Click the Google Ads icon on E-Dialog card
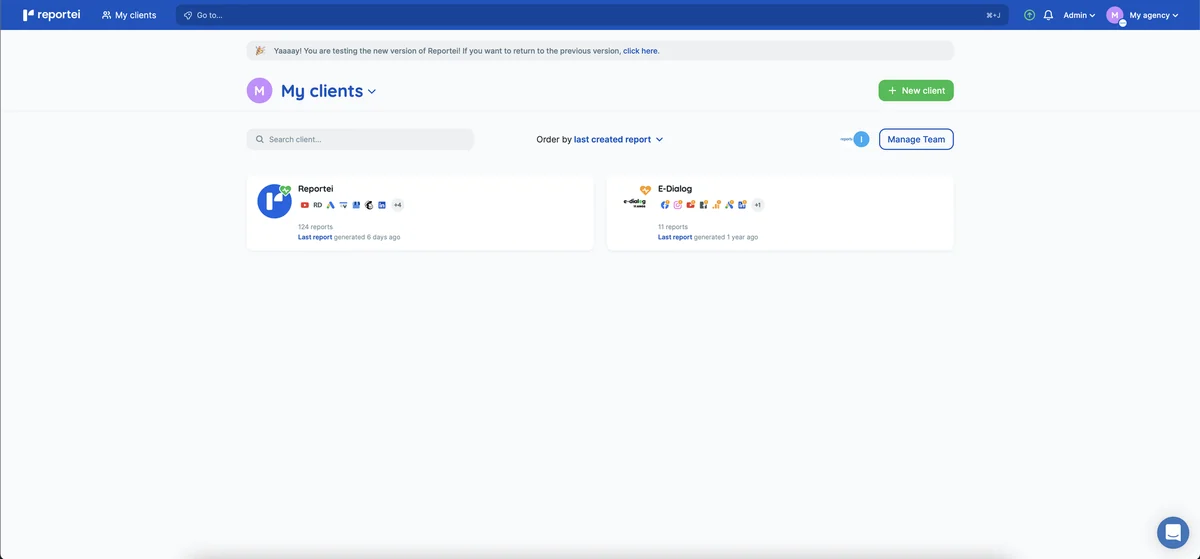This screenshot has height=559, width=1200. (x=730, y=205)
